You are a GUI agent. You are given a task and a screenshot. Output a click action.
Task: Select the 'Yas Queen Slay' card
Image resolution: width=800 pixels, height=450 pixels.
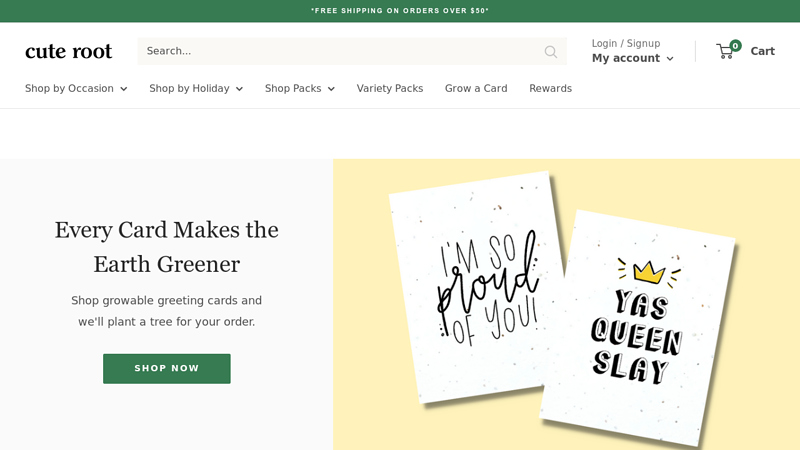tap(638, 327)
